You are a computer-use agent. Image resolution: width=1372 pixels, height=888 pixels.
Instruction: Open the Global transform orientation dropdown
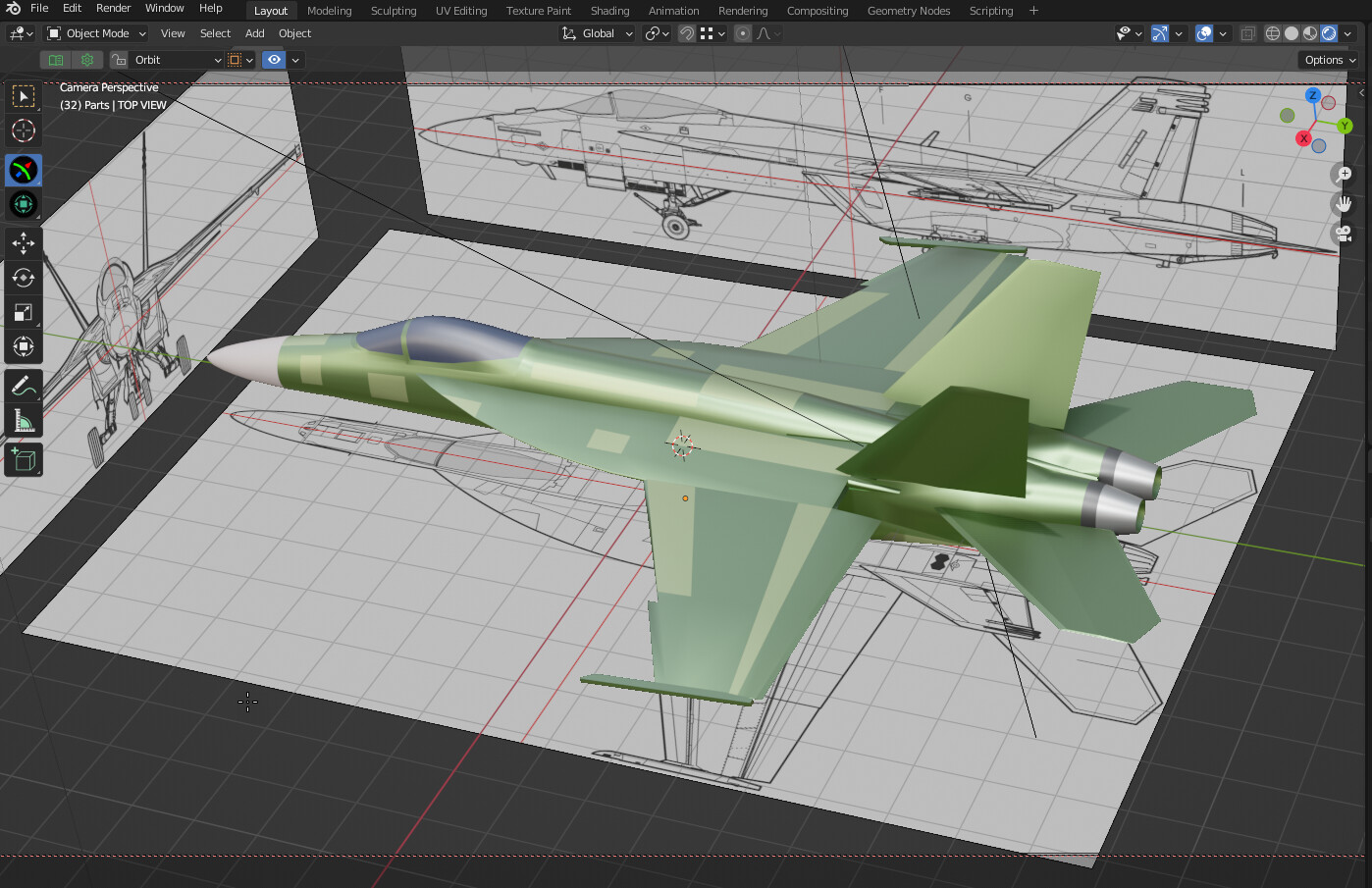tap(598, 33)
